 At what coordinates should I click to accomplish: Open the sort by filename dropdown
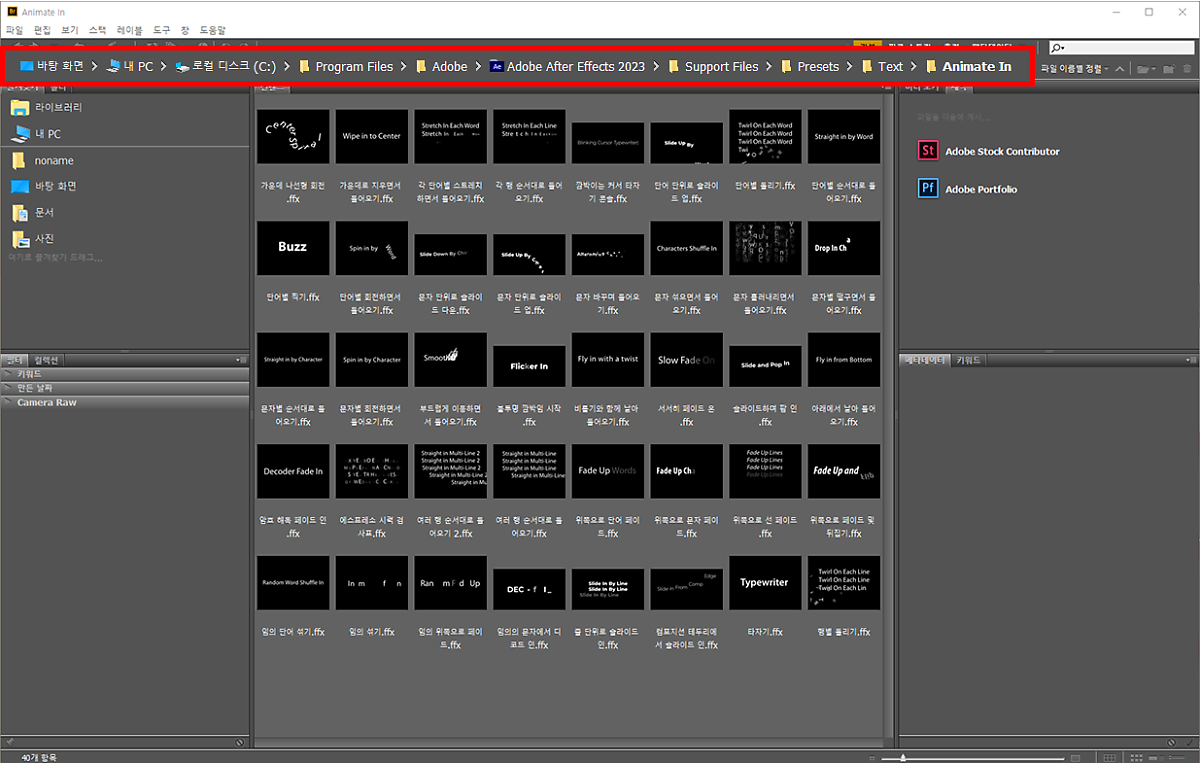tap(1074, 68)
